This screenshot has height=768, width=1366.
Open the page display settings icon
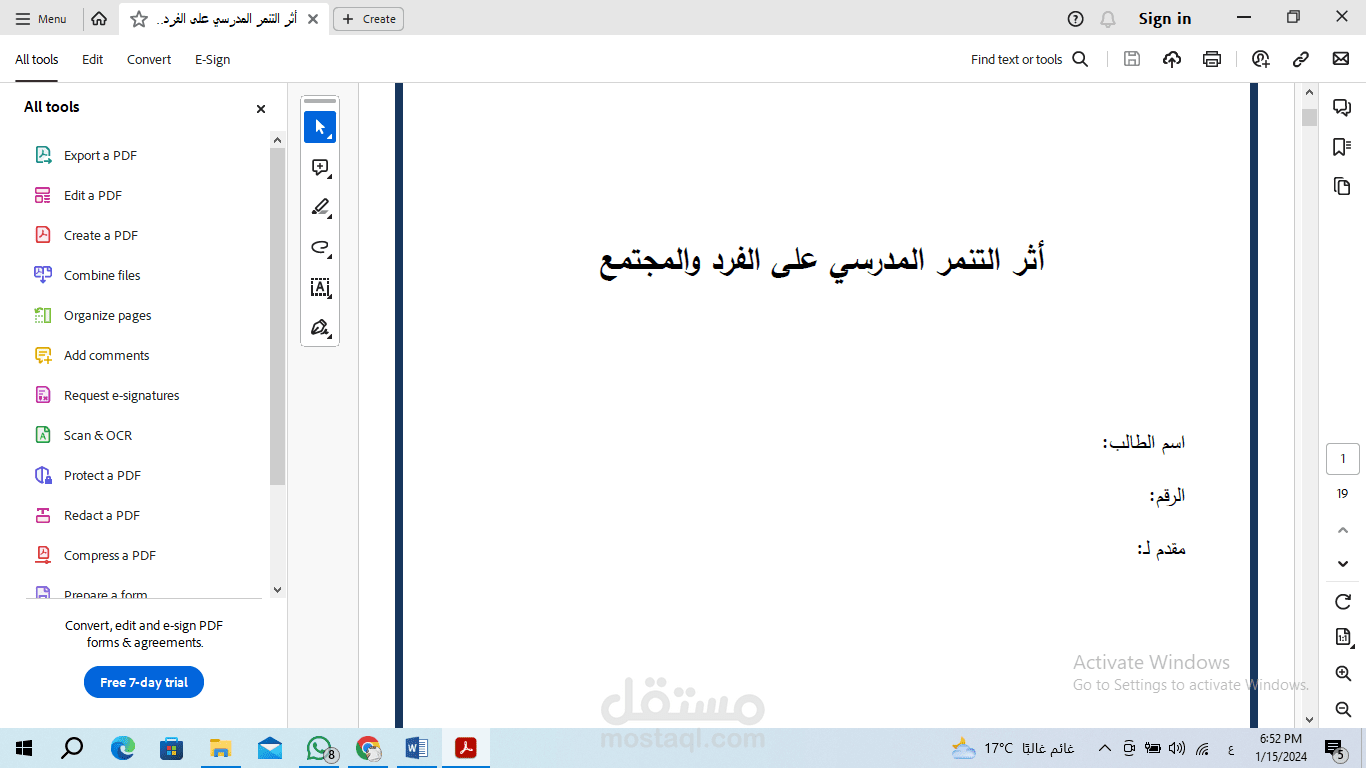click(1343, 637)
